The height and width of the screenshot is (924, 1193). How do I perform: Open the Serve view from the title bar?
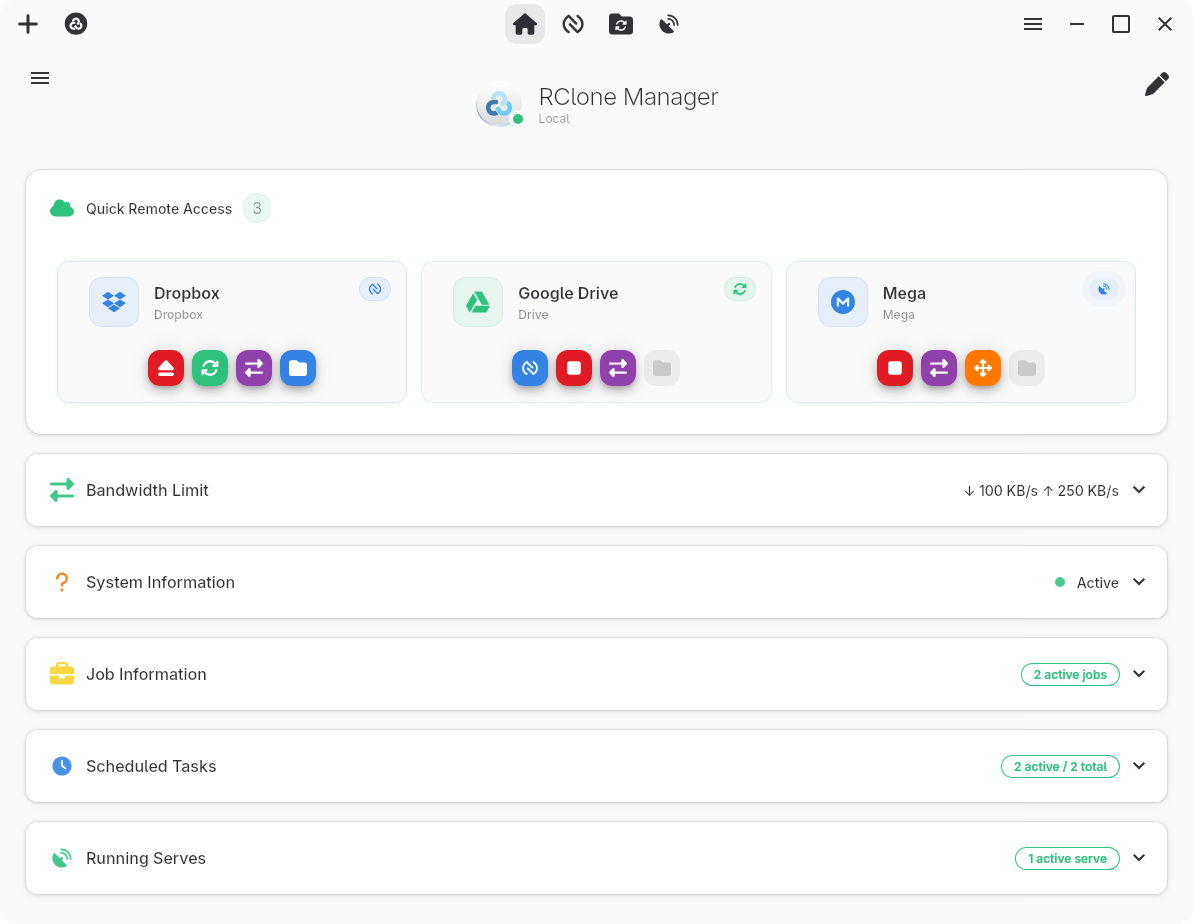pyautogui.click(x=668, y=24)
